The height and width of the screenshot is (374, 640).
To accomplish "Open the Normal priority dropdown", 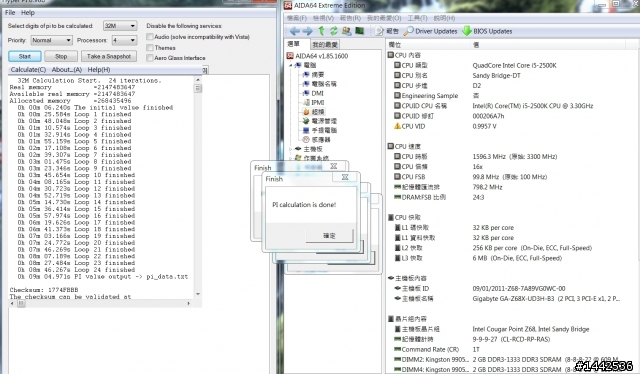I will click(x=51, y=40).
